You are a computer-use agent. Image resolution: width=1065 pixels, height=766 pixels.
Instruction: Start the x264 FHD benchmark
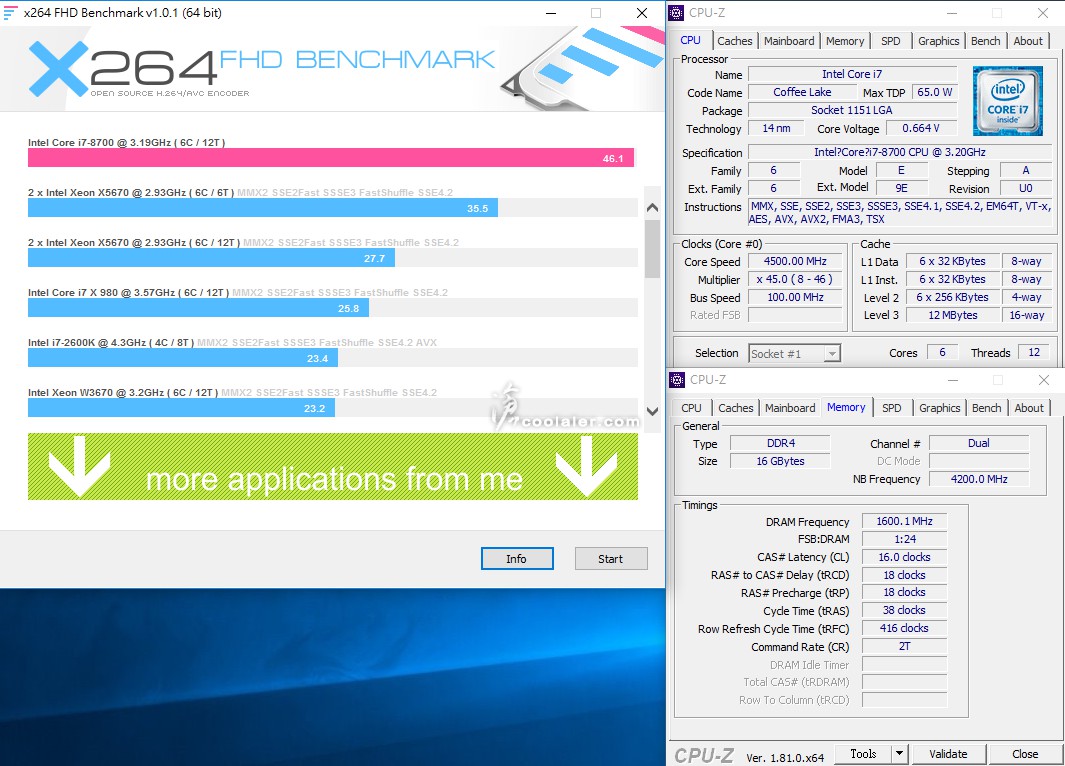[611, 559]
